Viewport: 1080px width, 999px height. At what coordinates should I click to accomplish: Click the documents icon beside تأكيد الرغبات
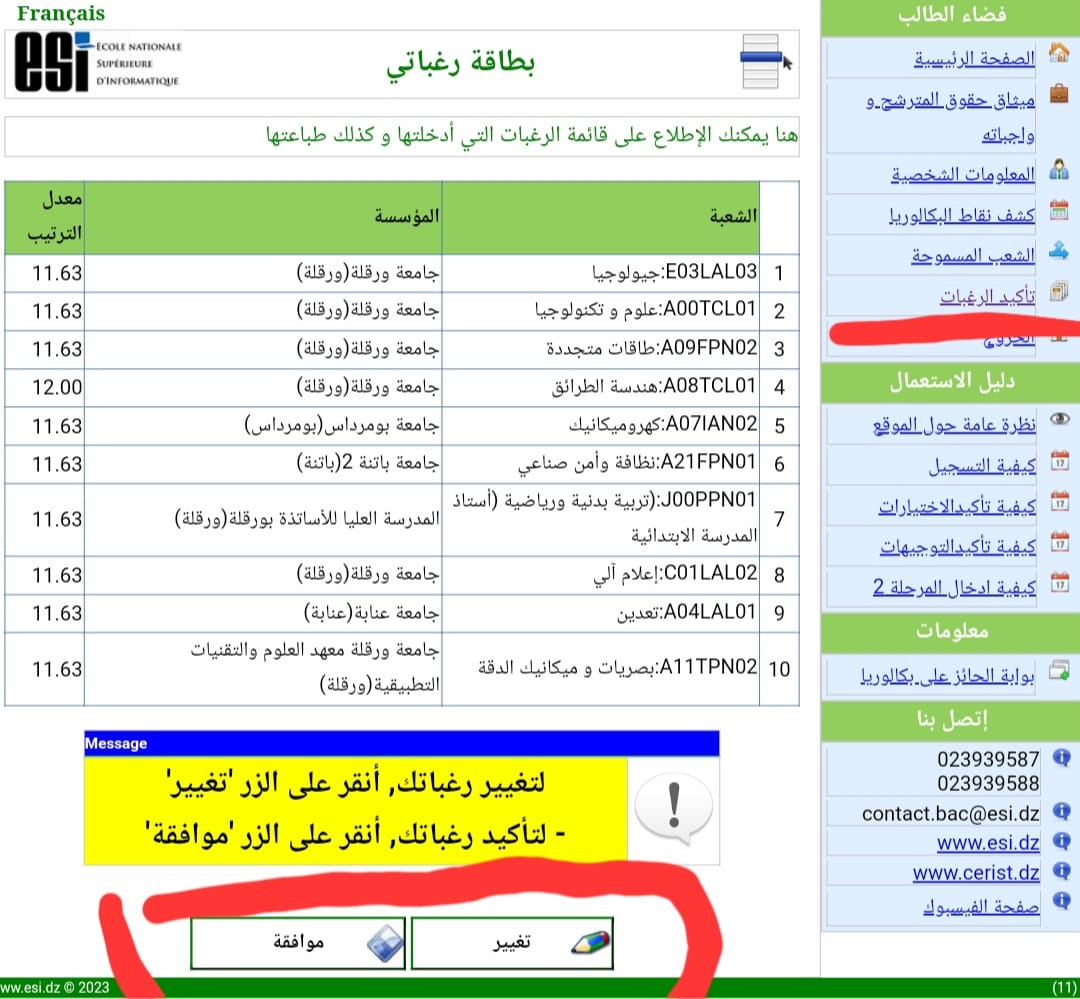(x=1058, y=292)
